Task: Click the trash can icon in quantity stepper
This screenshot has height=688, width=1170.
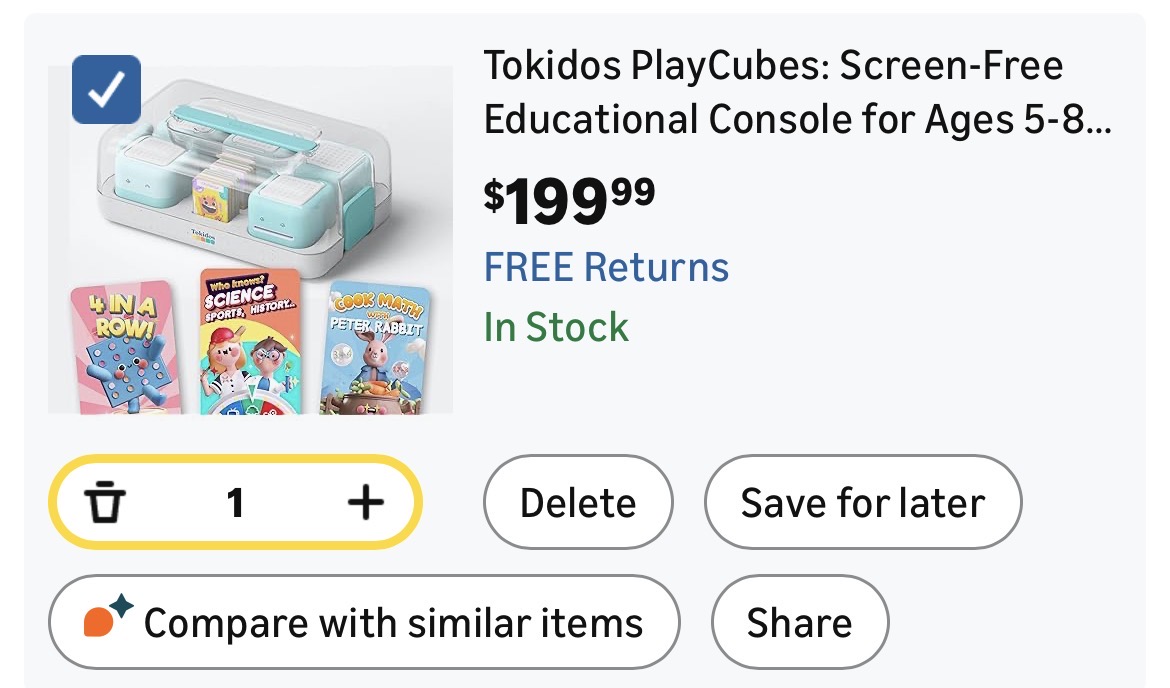Action: (104, 503)
